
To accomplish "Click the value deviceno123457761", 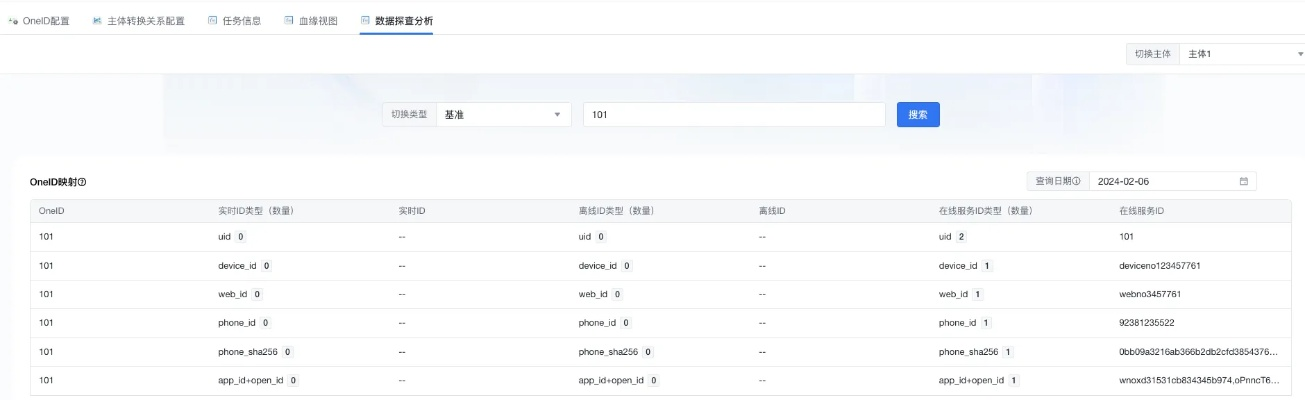I will [x=1160, y=266].
